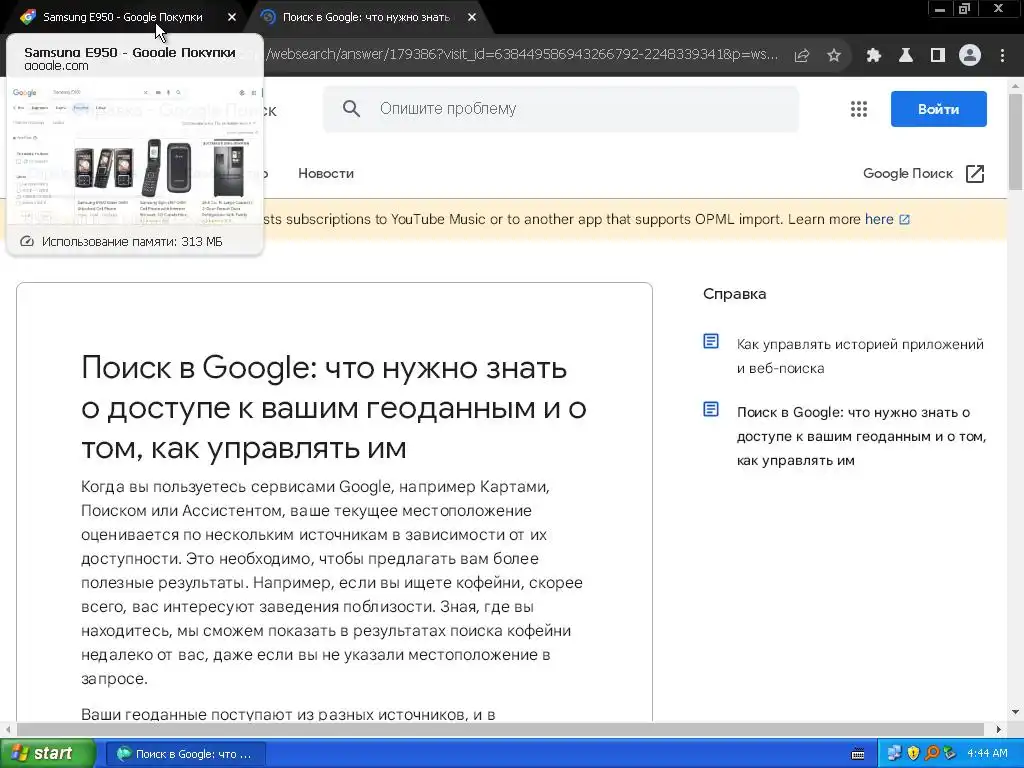
Task: Close the Поиск в Google tab
Action: coord(472,18)
